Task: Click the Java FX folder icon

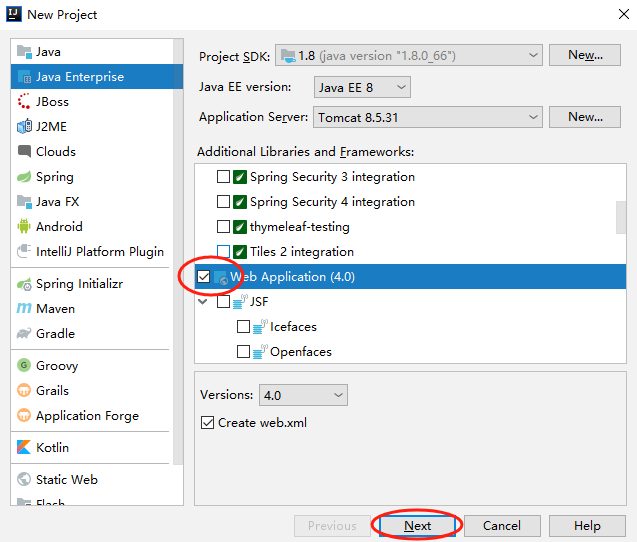Action: tap(24, 202)
